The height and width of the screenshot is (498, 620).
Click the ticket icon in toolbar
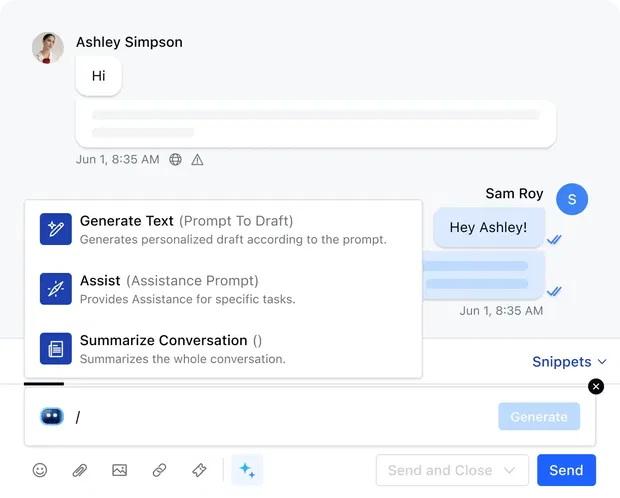(199, 470)
